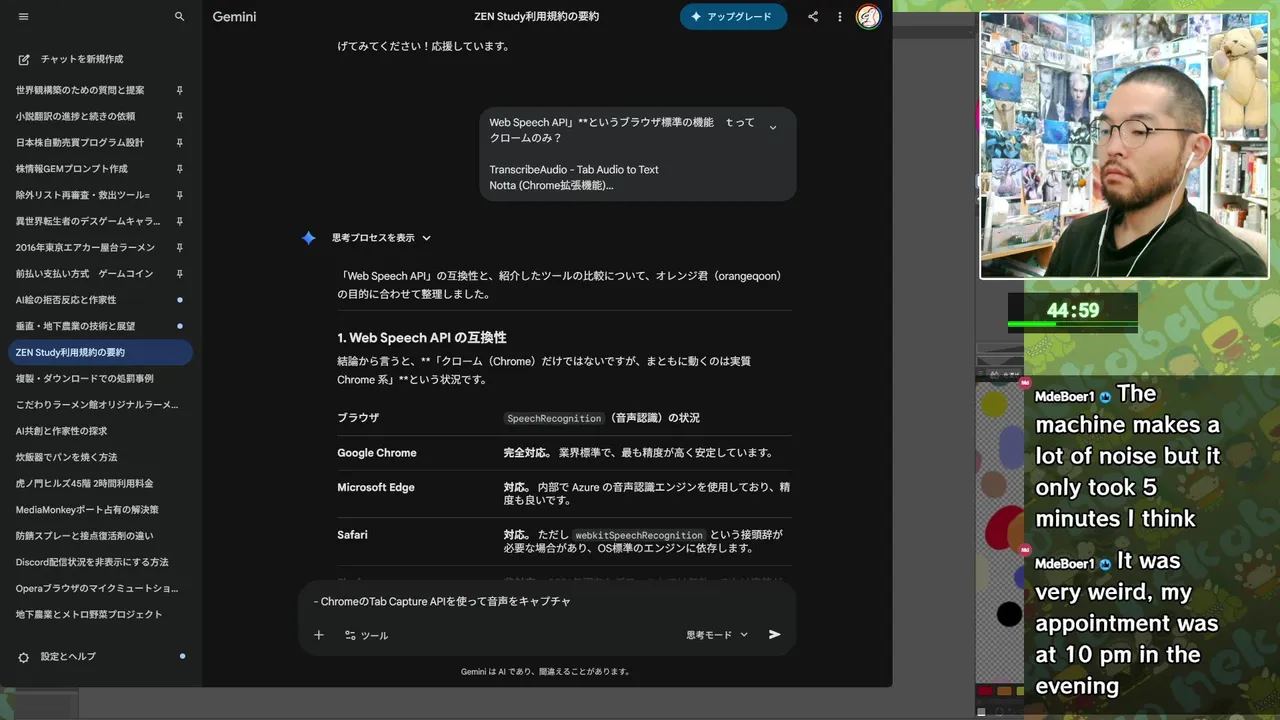Click the plus icon to add files
This screenshot has width=1280, height=720.
[x=319, y=635]
